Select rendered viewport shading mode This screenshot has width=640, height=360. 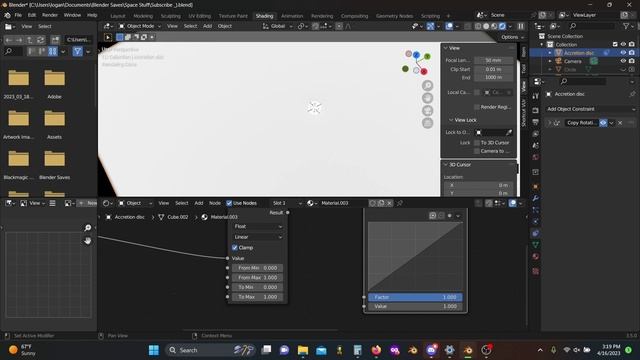(502, 26)
